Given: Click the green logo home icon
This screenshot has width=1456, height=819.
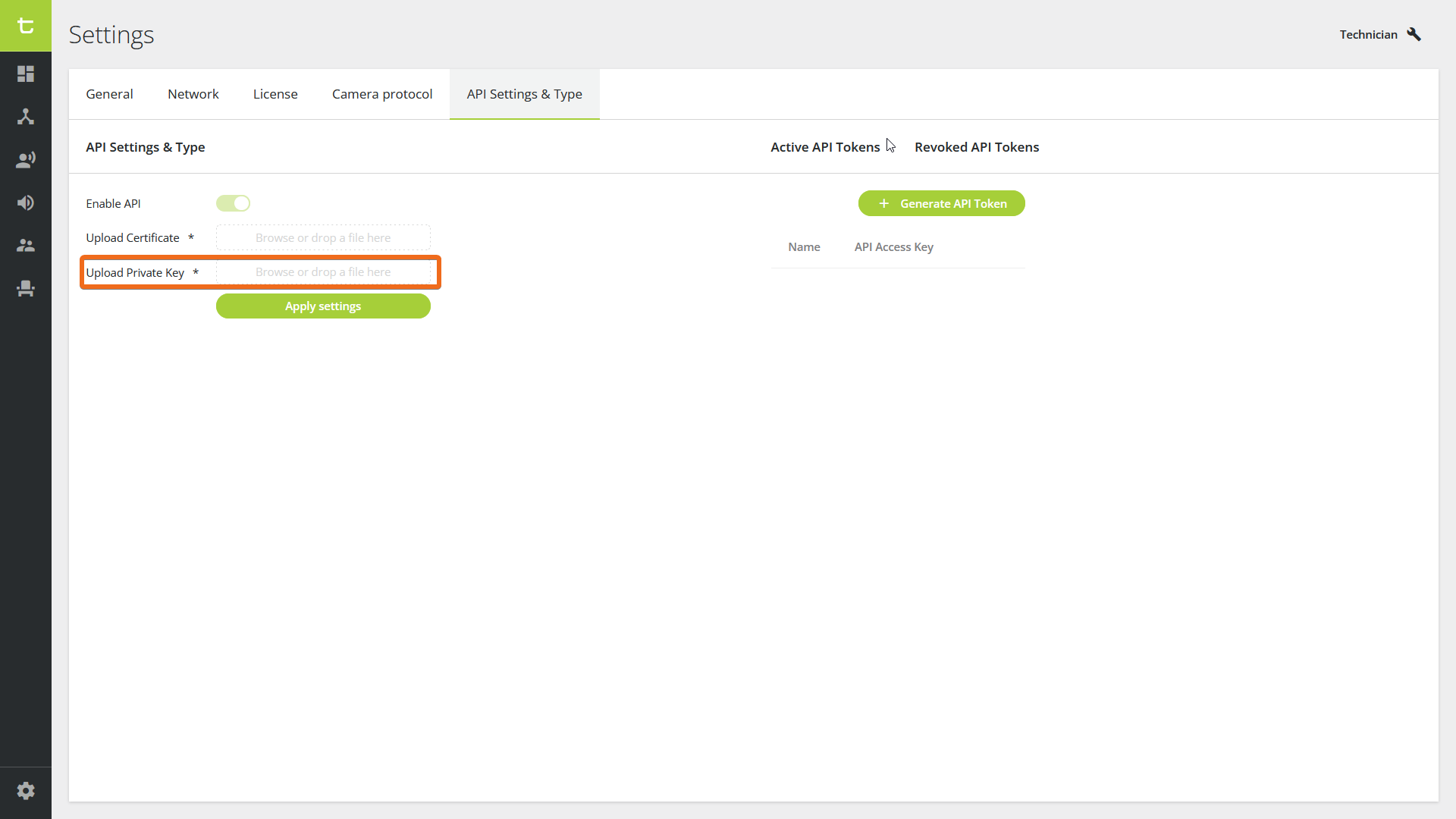Looking at the screenshot, I should pyautogui.click(x=26, y=26).
